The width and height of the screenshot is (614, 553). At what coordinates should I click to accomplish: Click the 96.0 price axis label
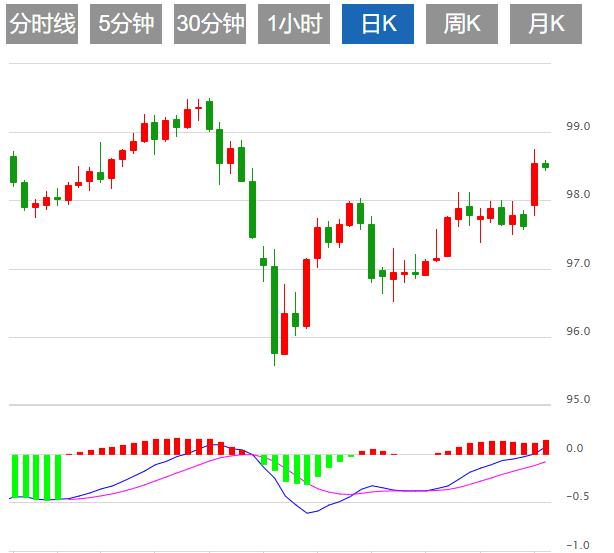point(575,331)
